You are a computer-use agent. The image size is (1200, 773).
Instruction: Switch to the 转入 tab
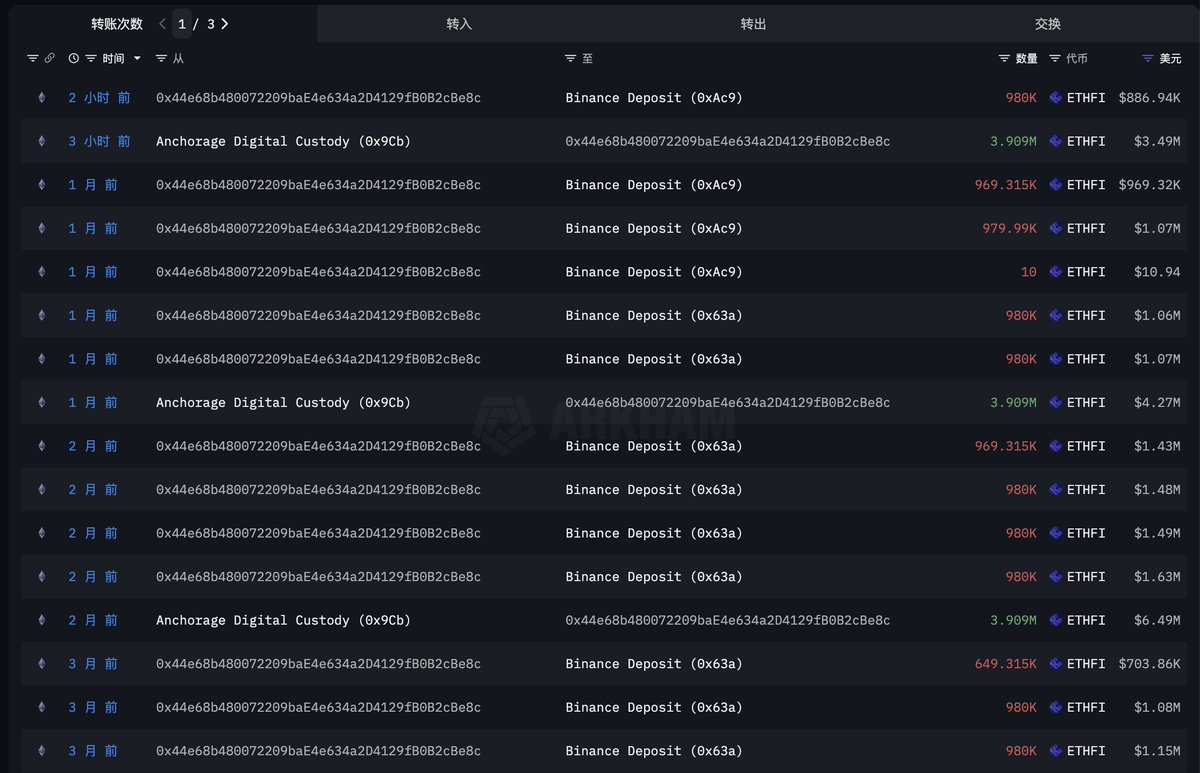459,23
